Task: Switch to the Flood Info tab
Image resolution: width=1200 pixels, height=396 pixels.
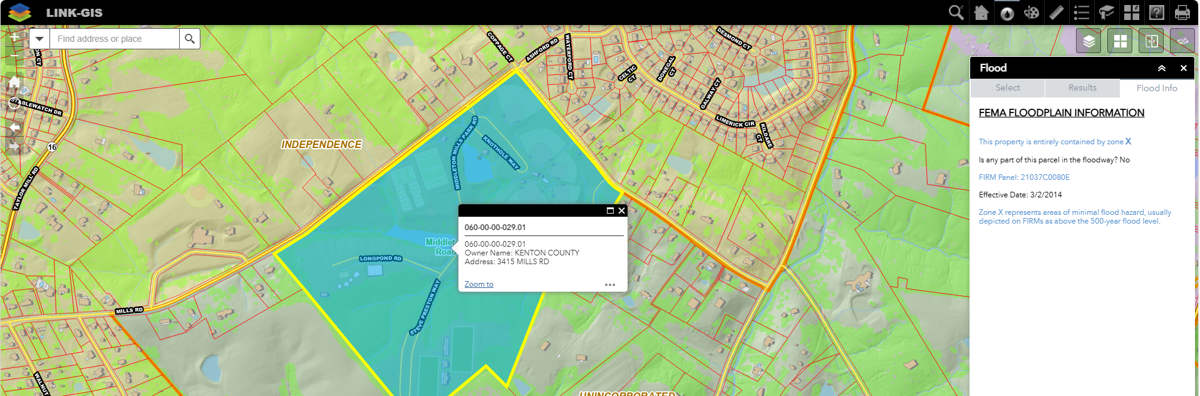Action: click(1157, 88)
